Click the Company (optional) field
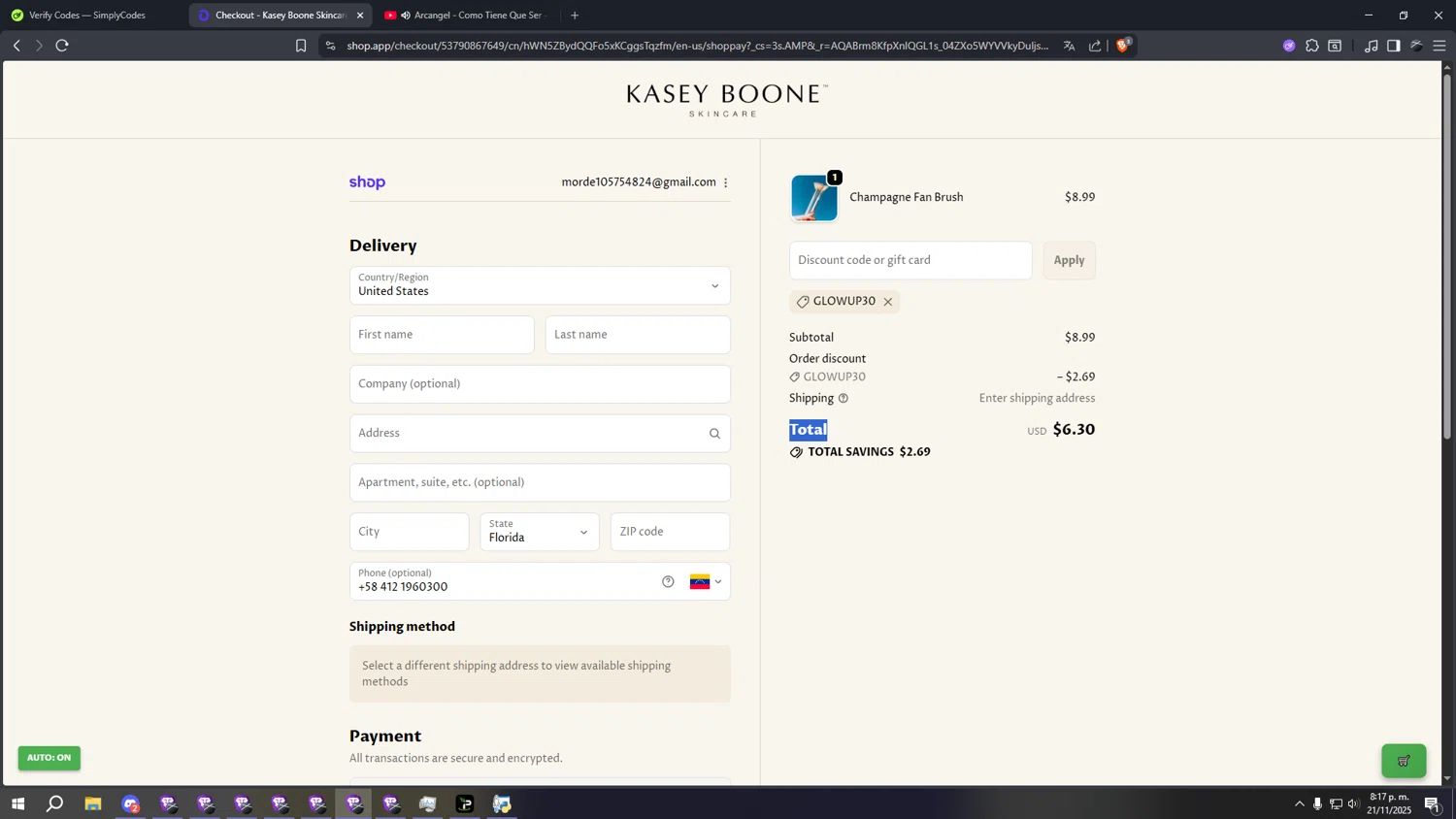1456x819 pixels. pos(540,384)
